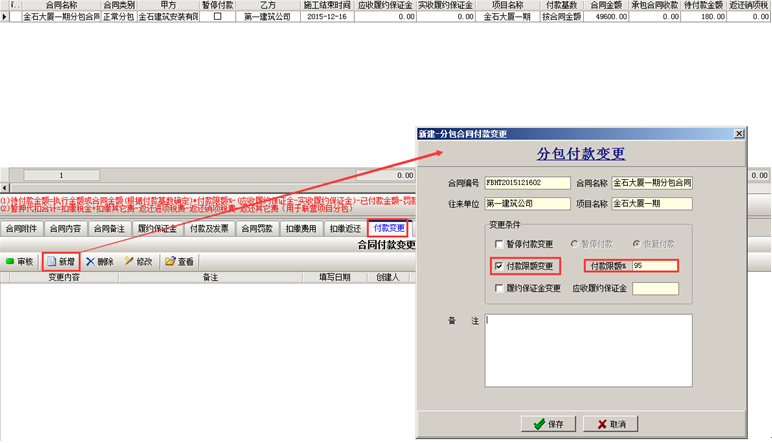Click the 合同名称 column header in grid

pos(60,5)
